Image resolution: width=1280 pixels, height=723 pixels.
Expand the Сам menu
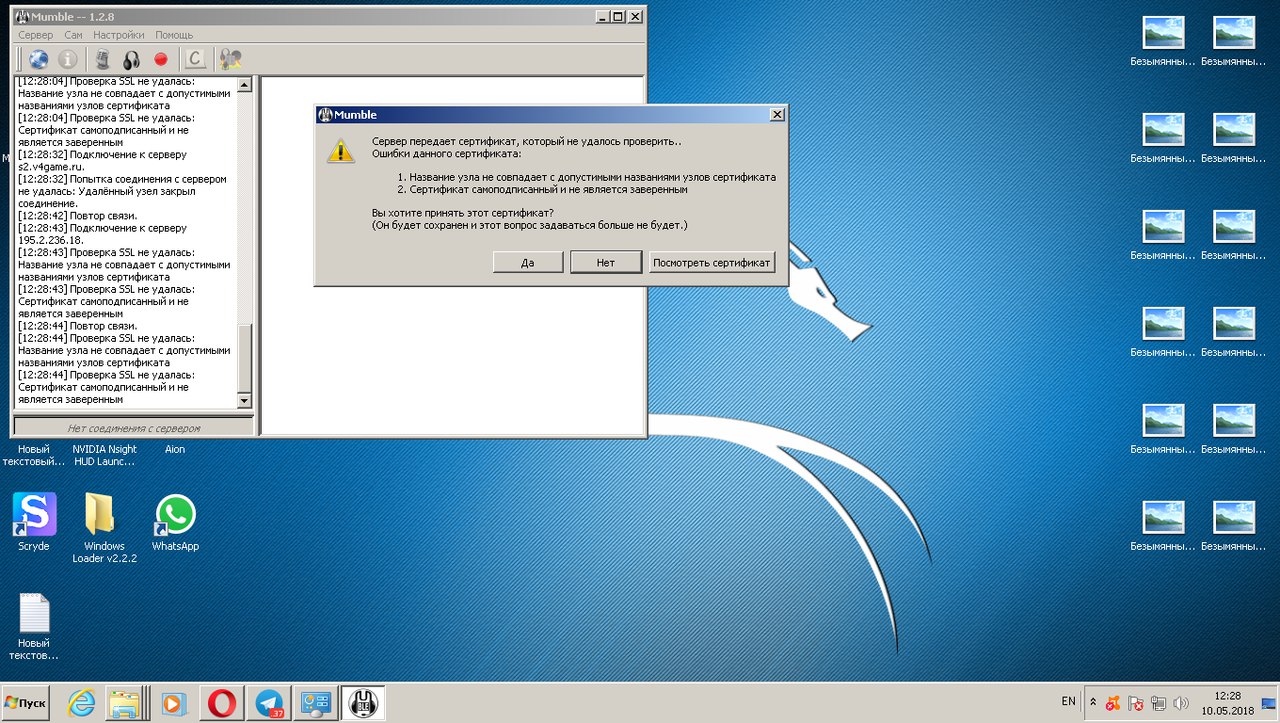73,35
